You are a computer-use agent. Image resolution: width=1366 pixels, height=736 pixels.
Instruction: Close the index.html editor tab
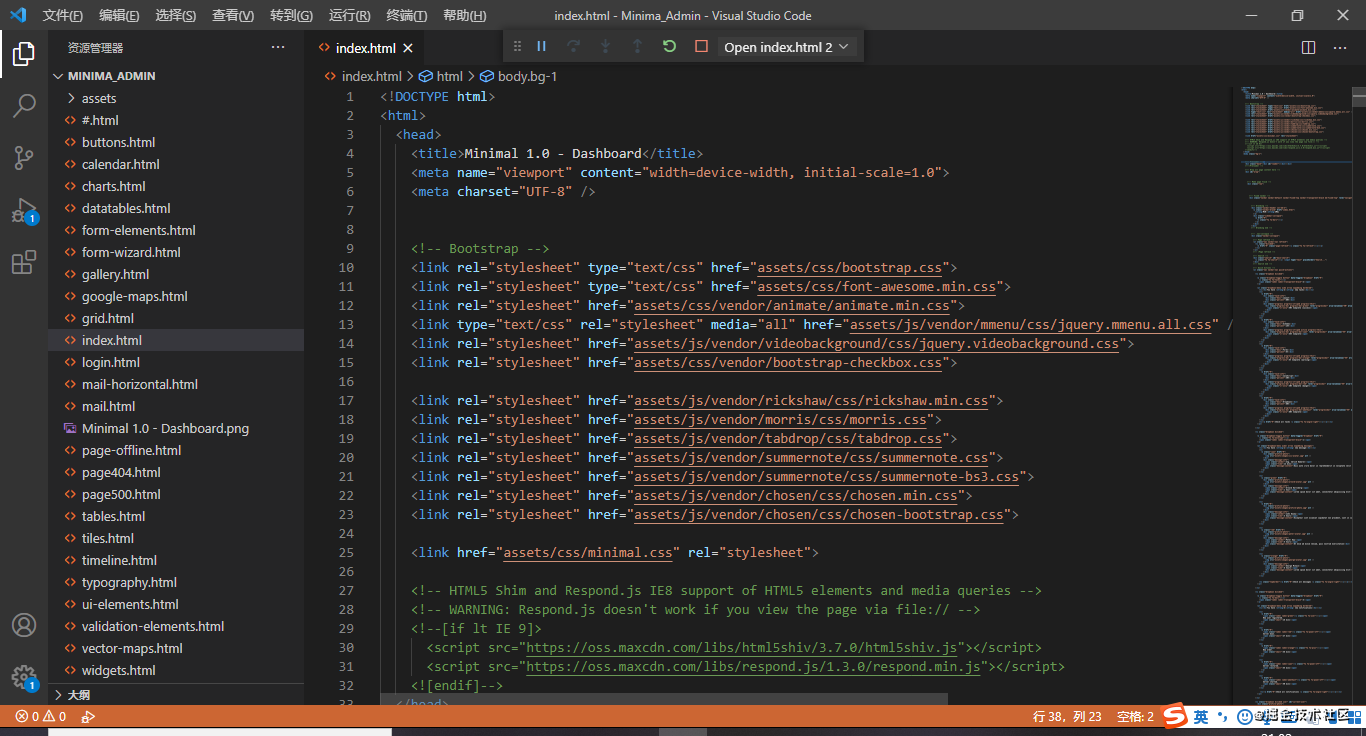tap(408, 48)
